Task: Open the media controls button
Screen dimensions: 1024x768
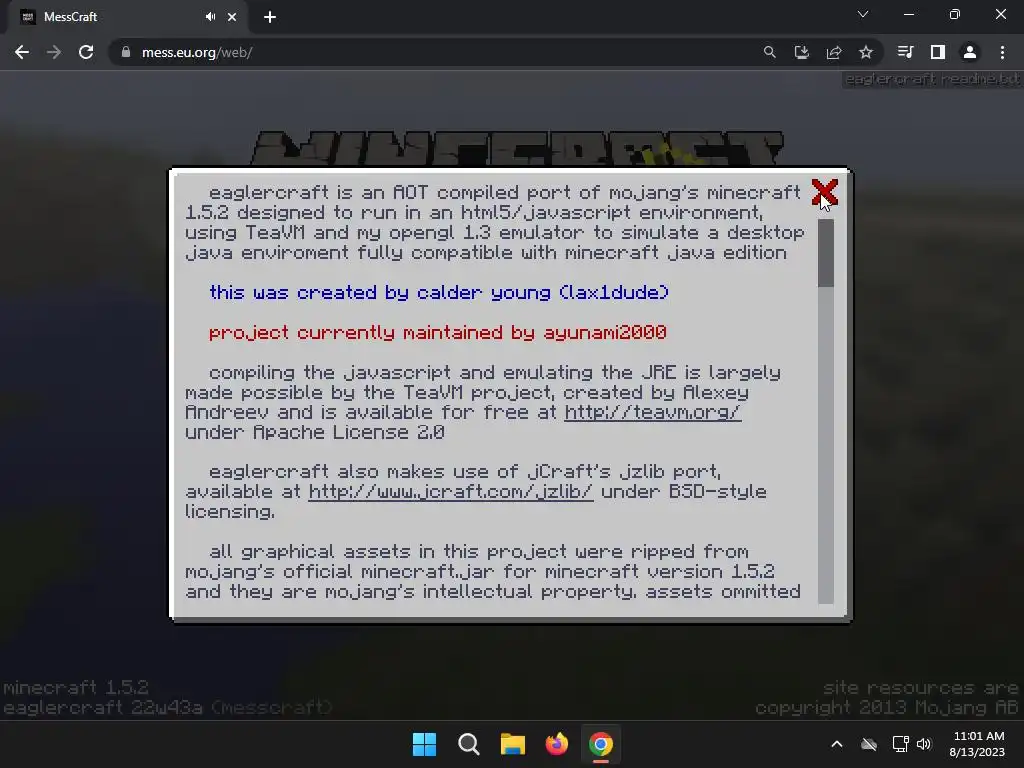Action: click(x=905, y=52)
